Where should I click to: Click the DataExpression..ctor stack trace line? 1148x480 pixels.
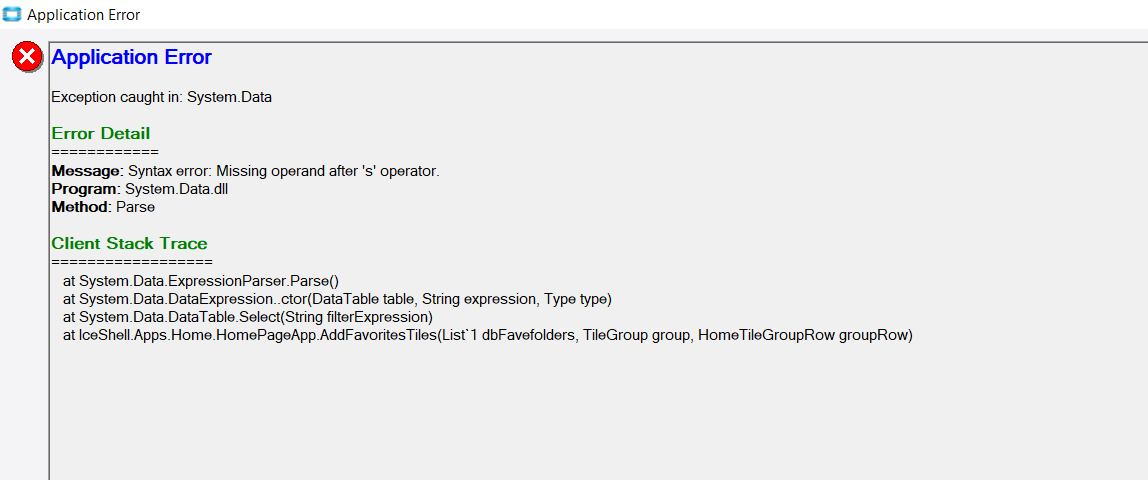point(337,299)
